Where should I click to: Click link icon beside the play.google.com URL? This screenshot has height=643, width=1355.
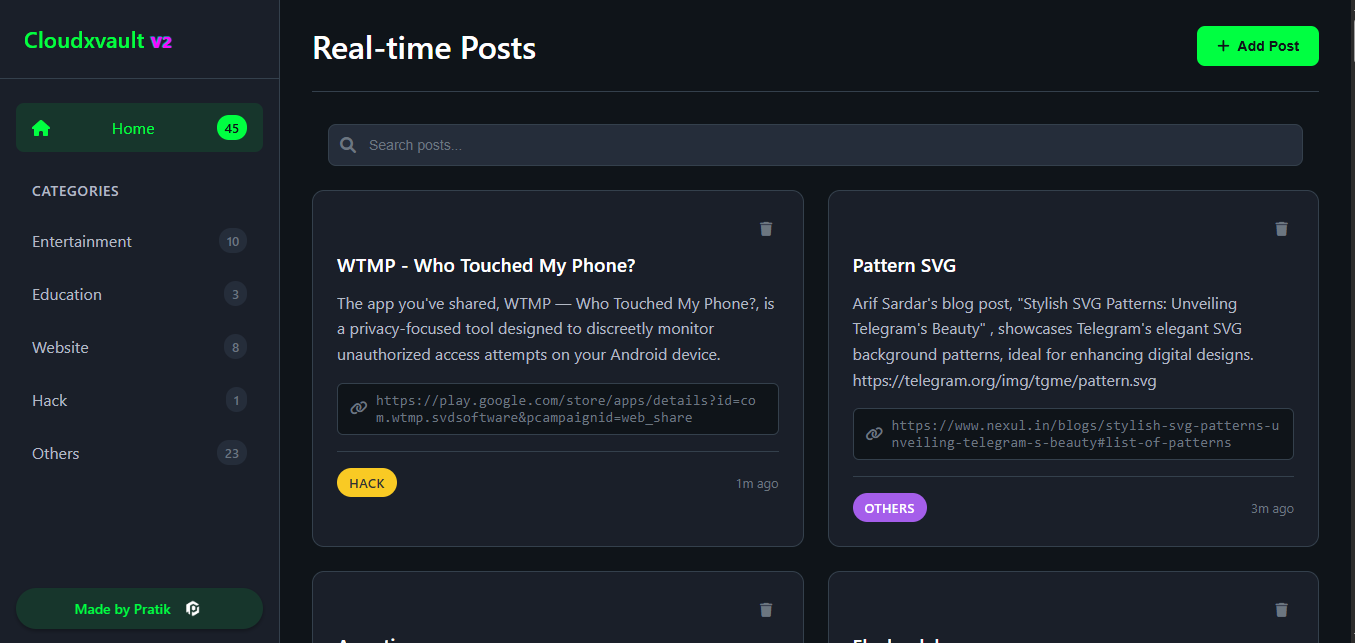coord(359,408)
